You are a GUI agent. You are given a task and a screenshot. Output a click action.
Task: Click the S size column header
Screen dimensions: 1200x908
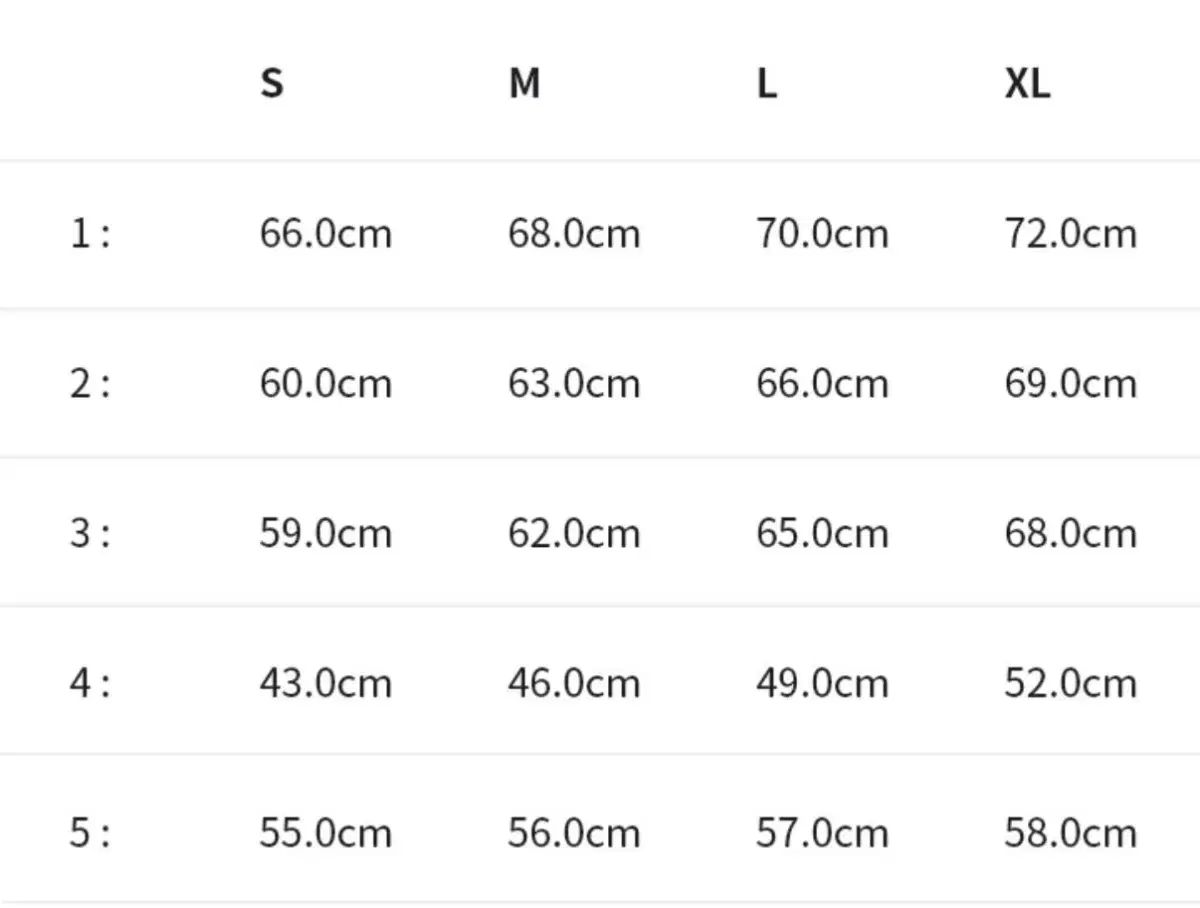pos(271,84)
